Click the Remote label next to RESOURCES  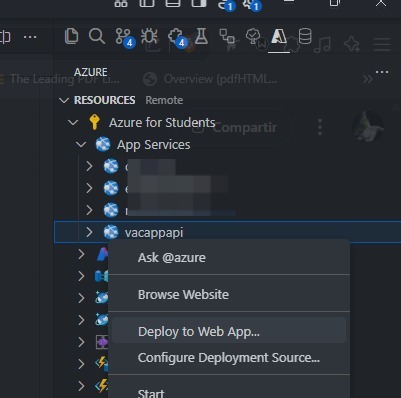(x=164, y=100)
